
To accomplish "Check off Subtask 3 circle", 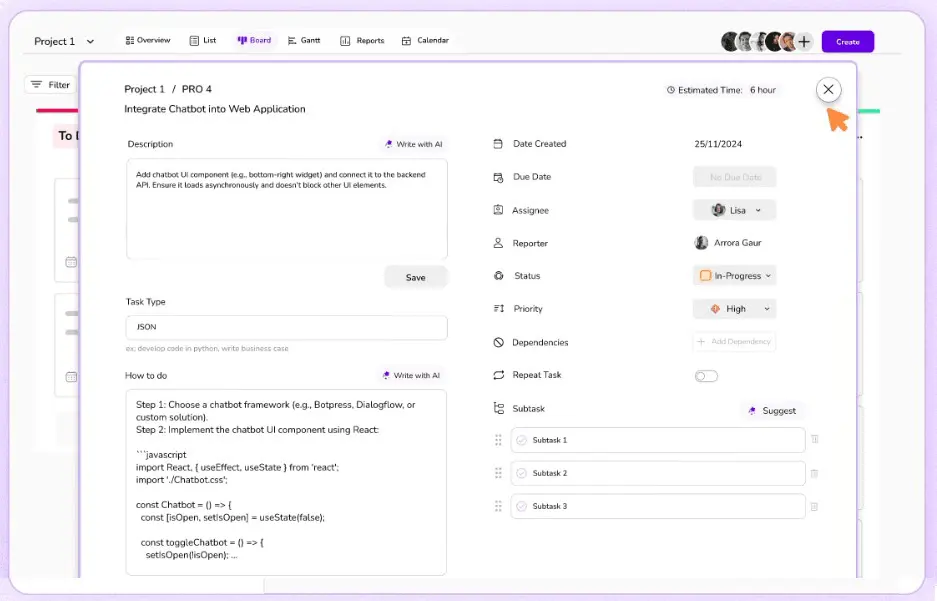I will pos(521,507).
